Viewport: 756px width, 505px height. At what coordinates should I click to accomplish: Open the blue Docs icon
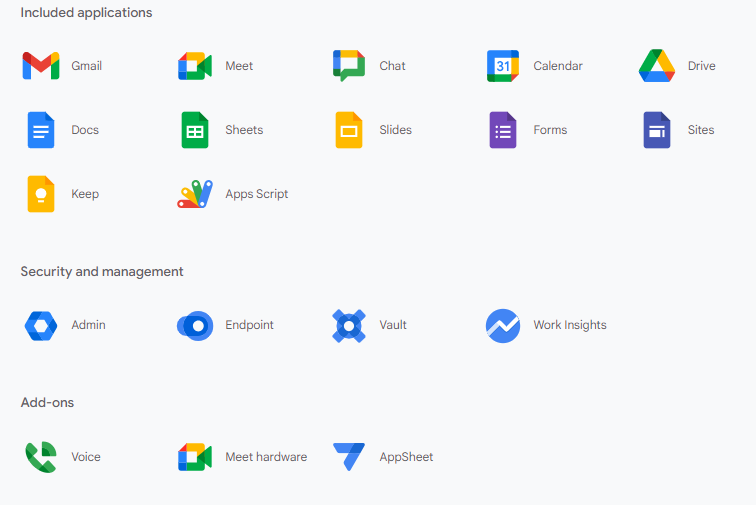pos(41,130)
